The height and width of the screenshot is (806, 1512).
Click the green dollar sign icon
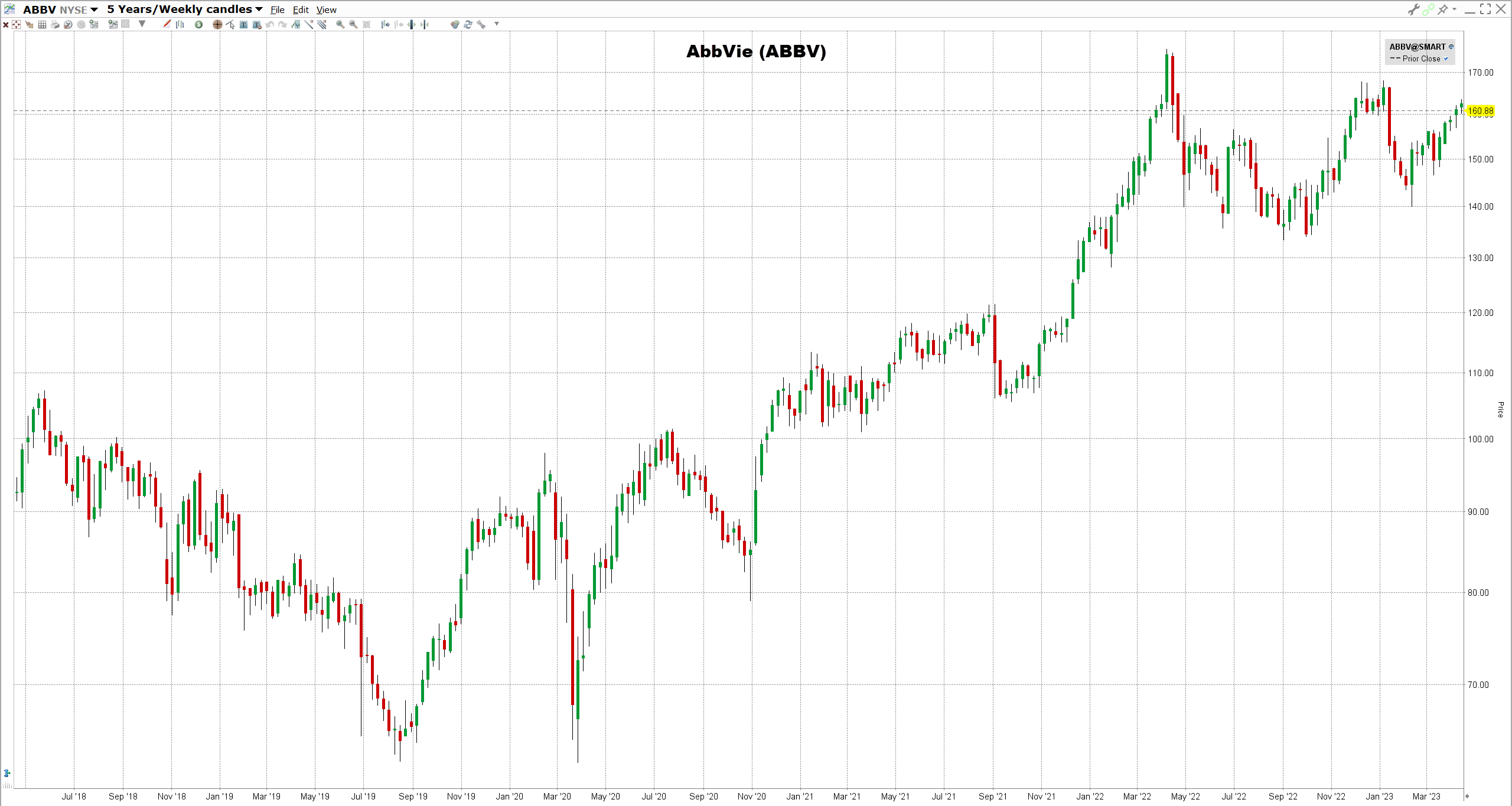click(199, 25)
